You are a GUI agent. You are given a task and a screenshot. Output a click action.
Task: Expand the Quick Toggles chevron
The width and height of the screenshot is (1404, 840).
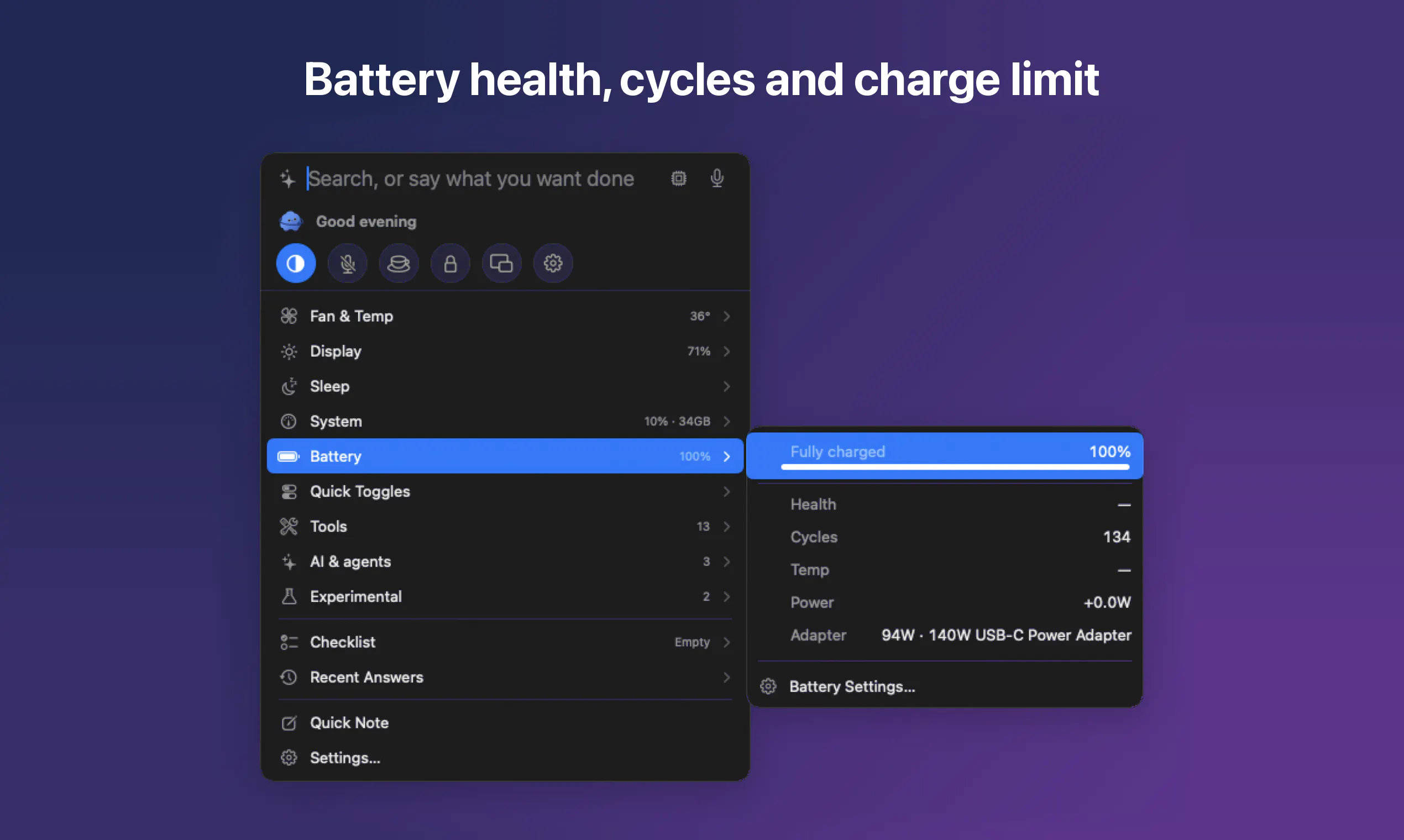[x=727, y=491]
